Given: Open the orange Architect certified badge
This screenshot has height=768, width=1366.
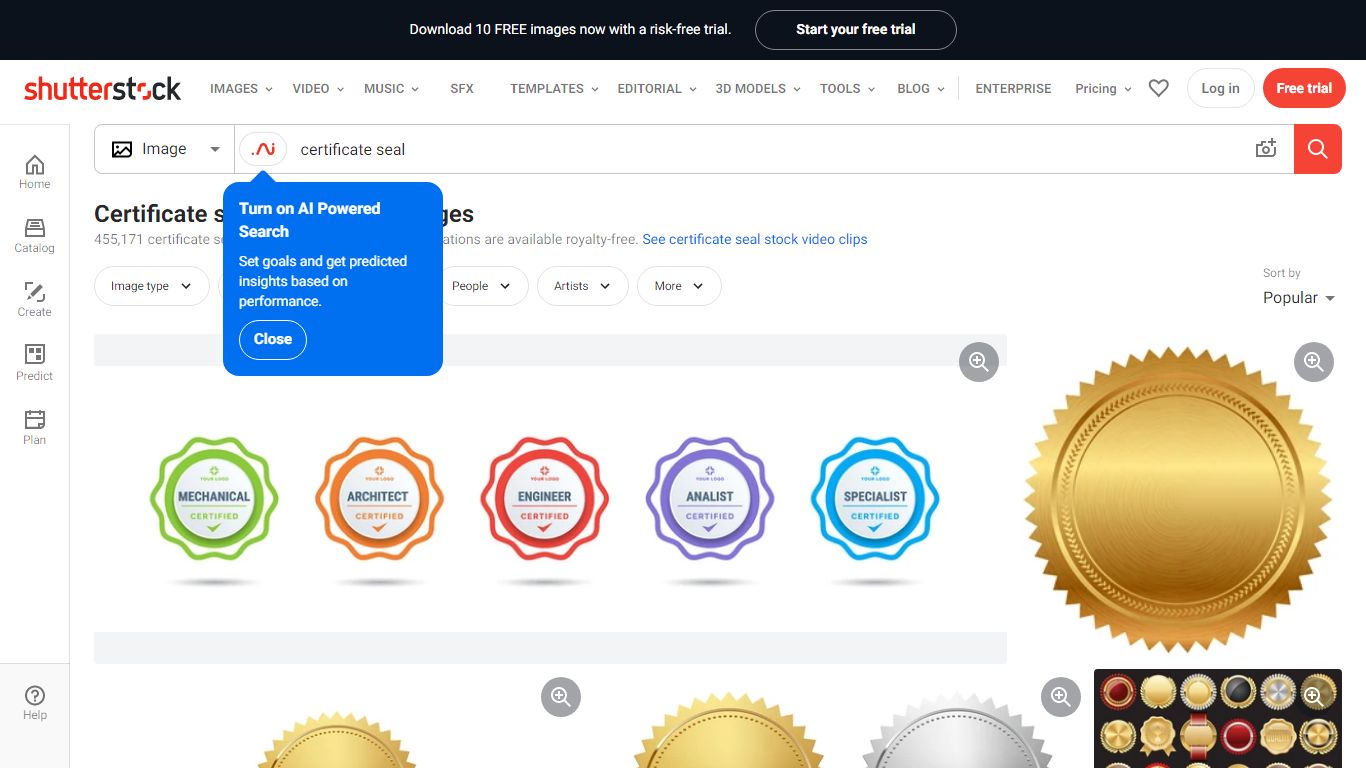Looking at the screenshot, I should click(379, 498).
